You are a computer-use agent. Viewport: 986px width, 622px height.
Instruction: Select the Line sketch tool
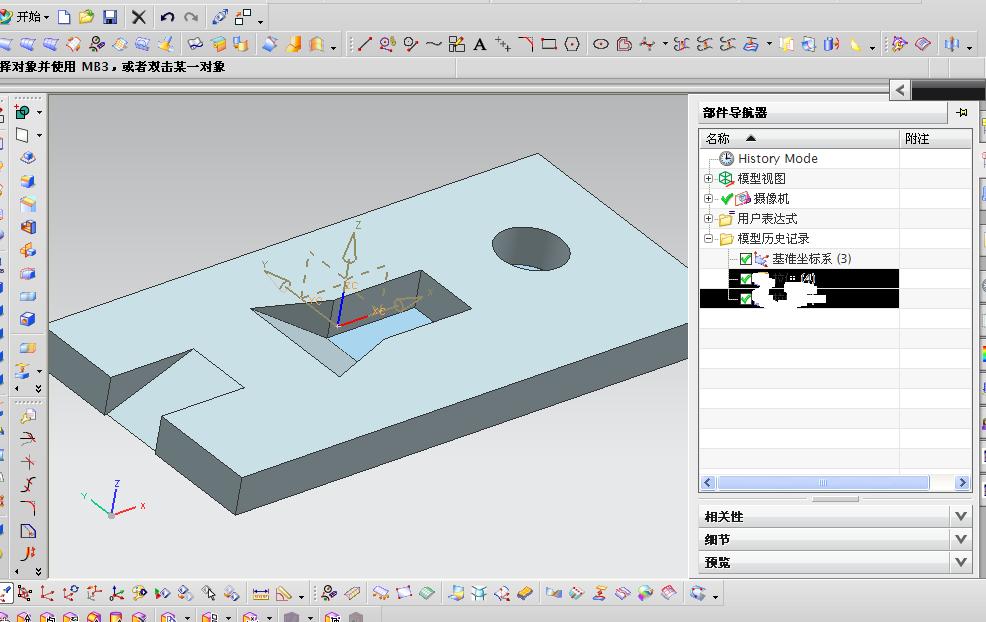pyautogui.click(x=365, y=44)
